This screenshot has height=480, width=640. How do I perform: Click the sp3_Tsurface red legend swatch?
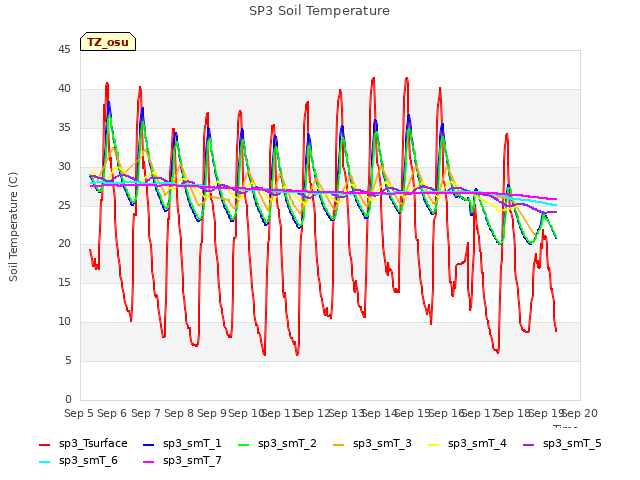point(44,444)
